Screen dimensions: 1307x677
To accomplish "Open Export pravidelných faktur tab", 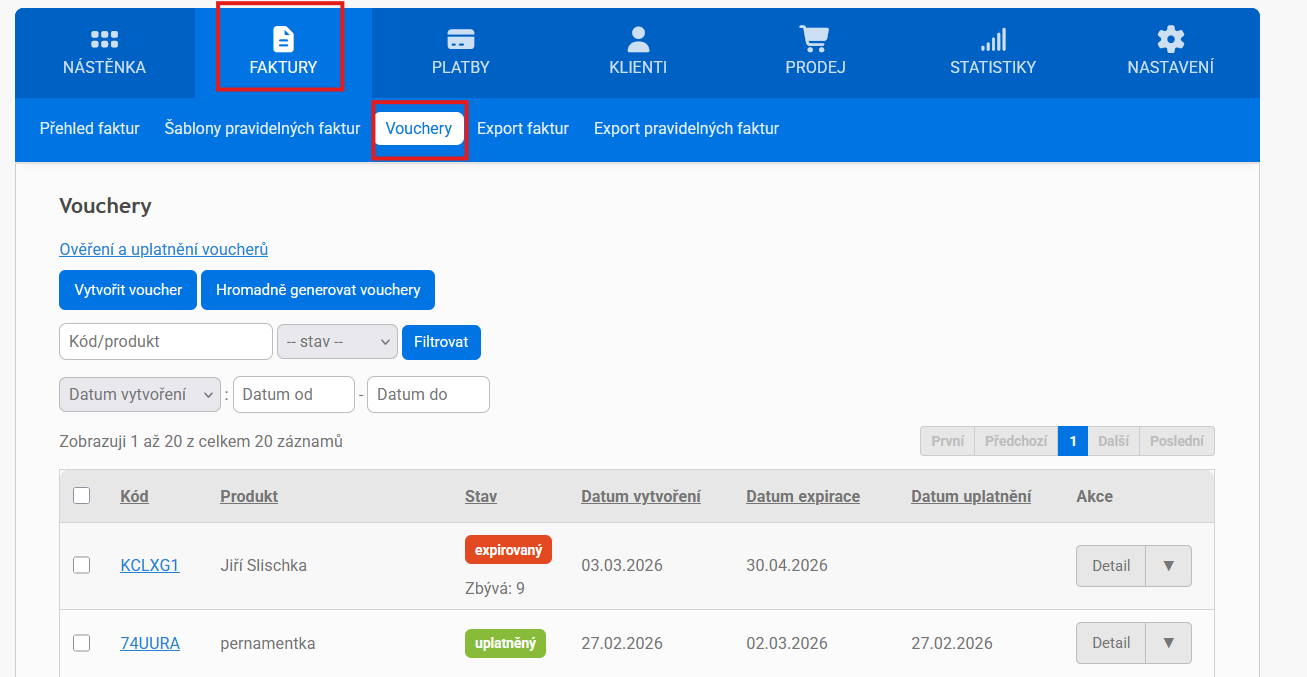I will [686, 128].
